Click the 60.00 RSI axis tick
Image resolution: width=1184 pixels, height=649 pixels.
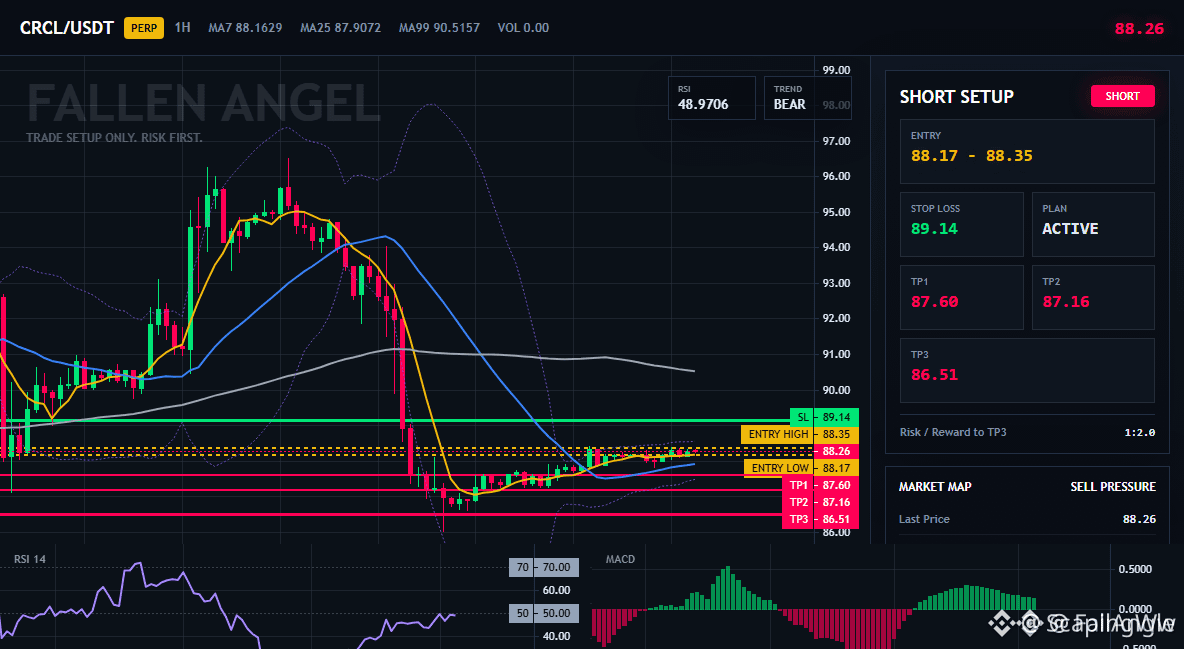tap(557, 590)
